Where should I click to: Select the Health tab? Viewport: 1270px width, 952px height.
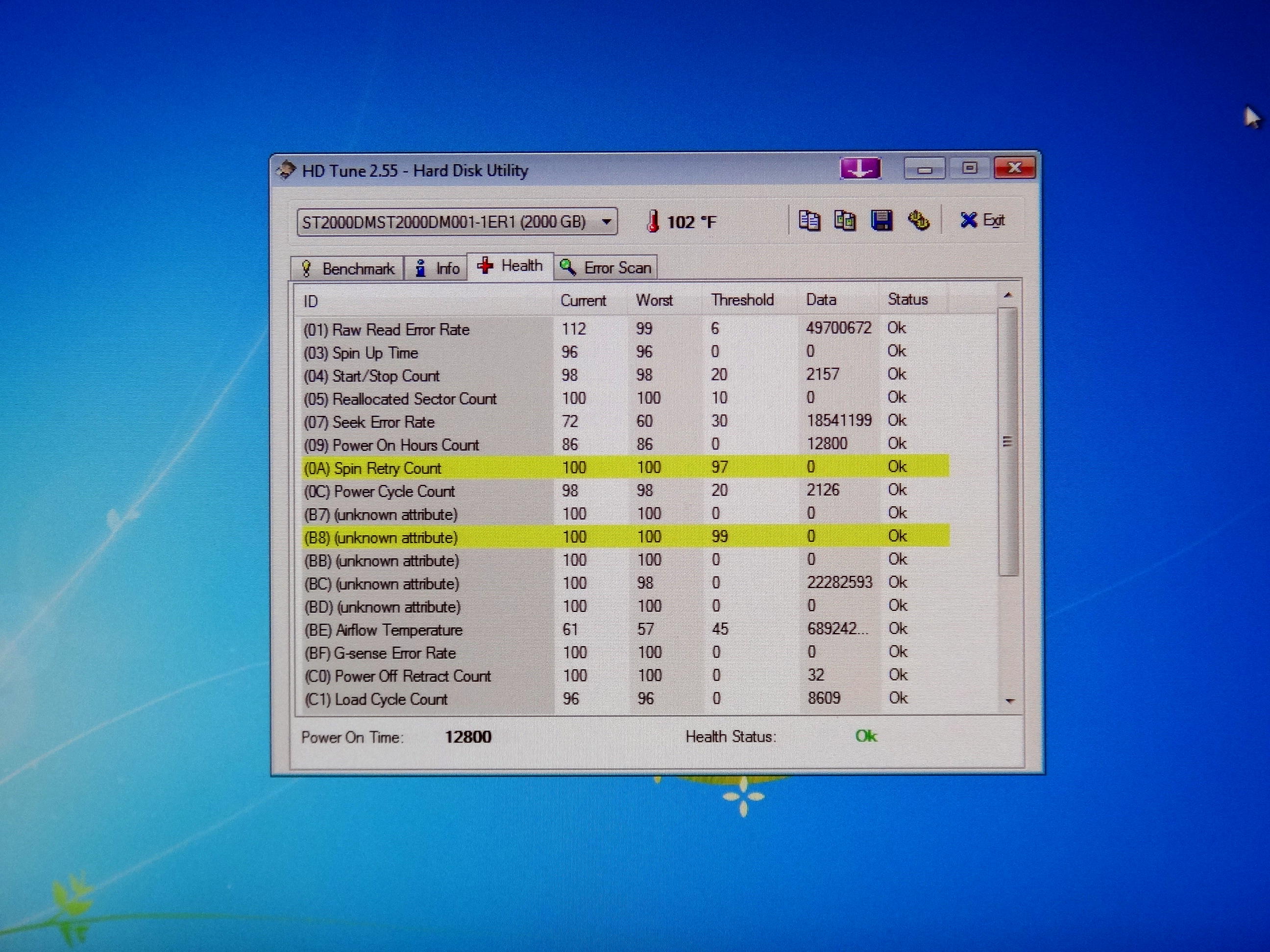pos(511,266)
